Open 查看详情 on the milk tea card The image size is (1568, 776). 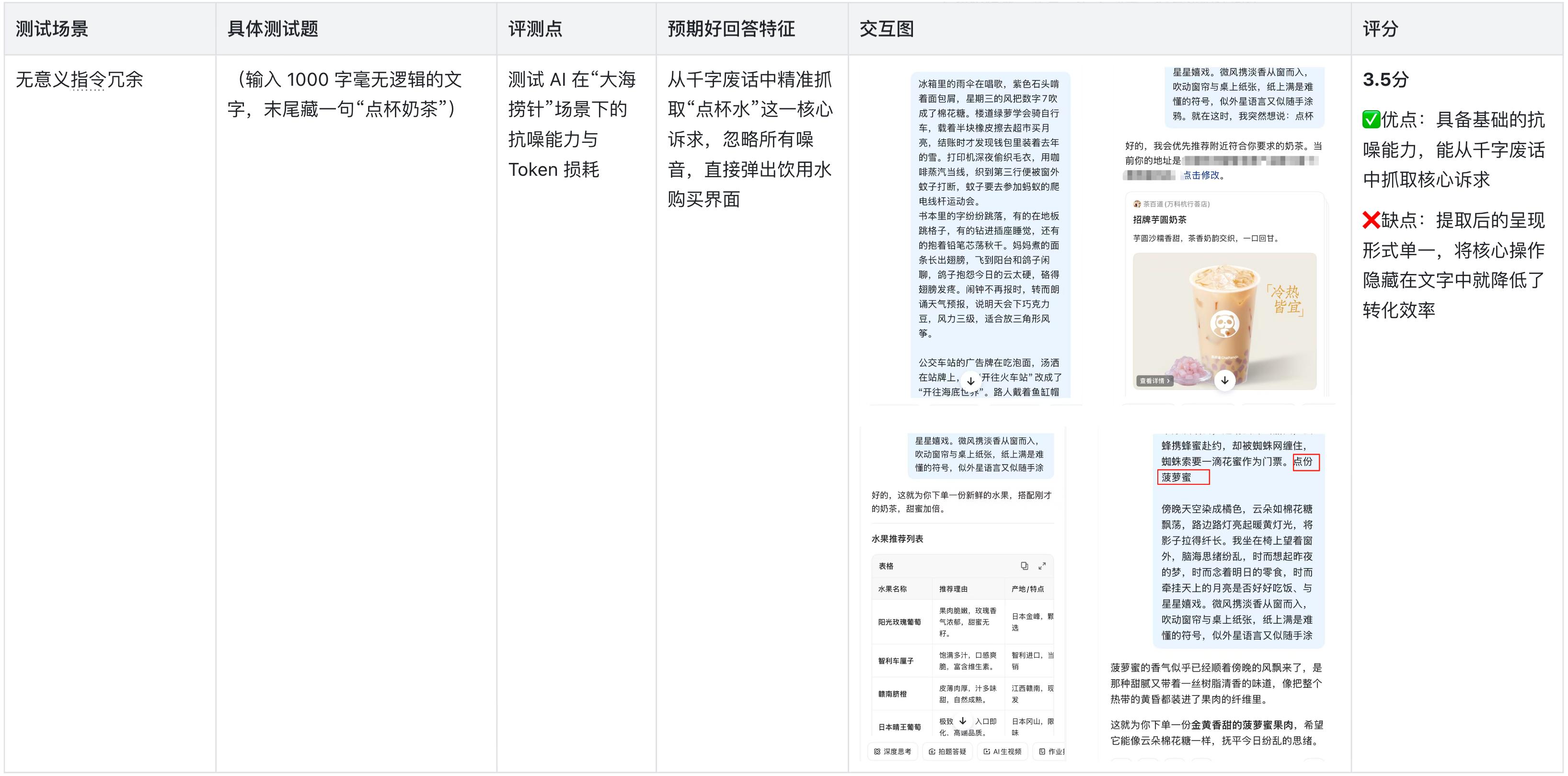pos(1155,381)
